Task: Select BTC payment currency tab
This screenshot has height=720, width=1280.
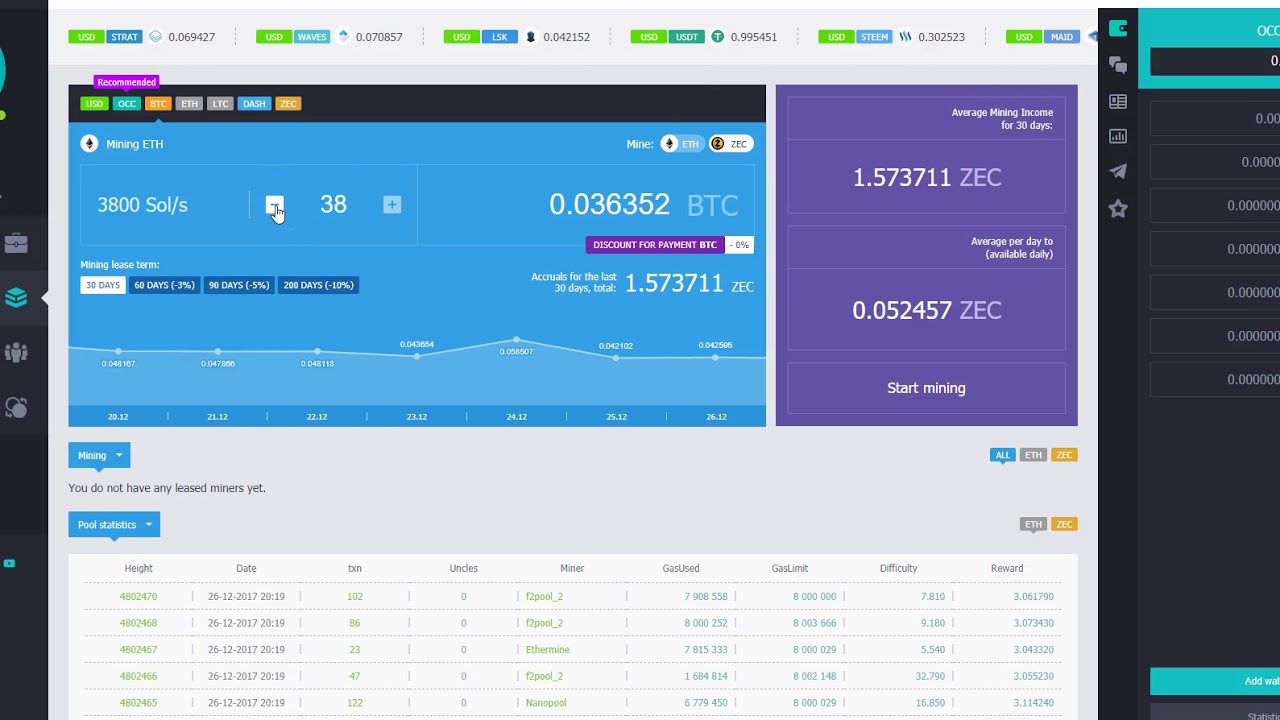Action: pyautogui.click(x=158, y=104)
